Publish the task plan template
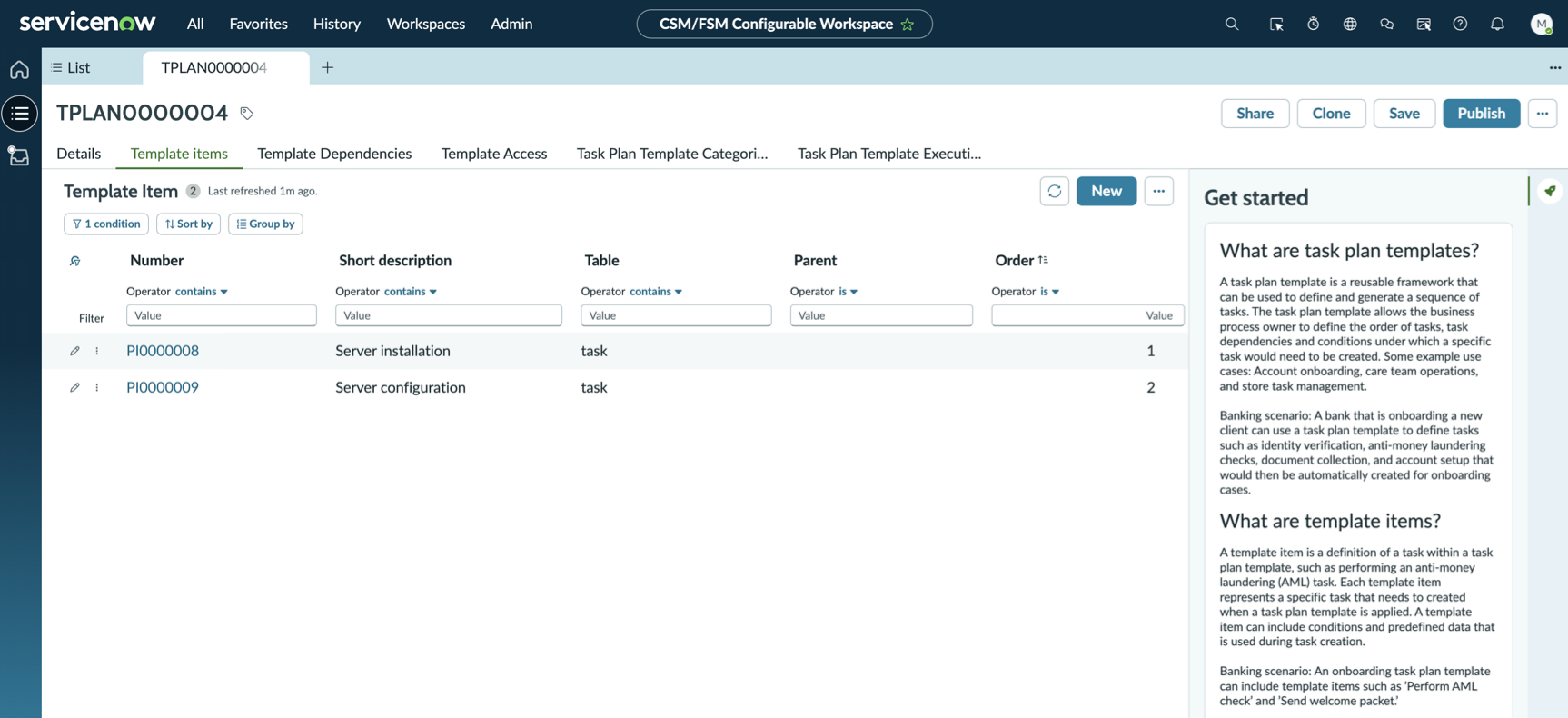 (x=1481, y=114)
